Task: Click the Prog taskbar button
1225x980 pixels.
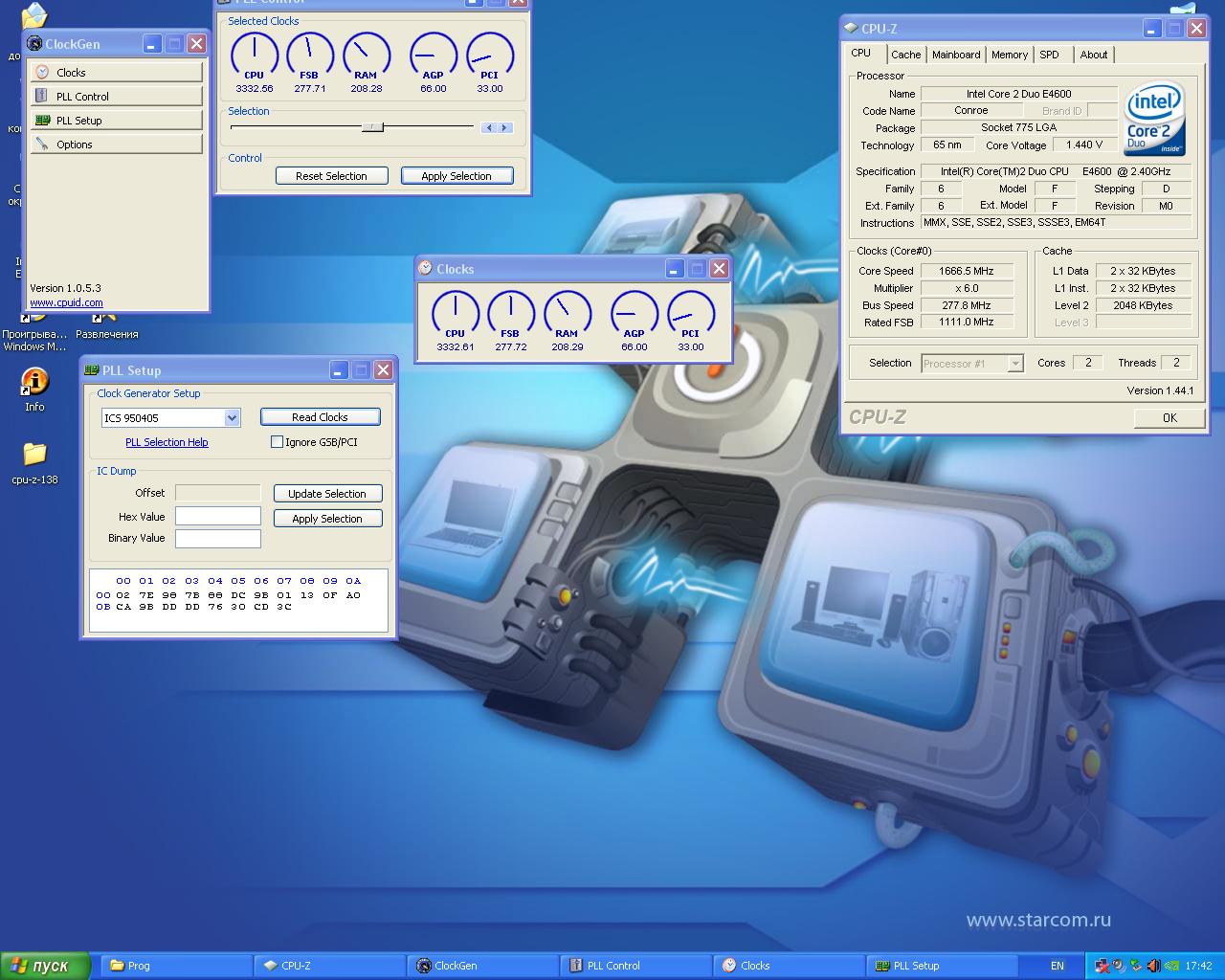Action: 177,966
